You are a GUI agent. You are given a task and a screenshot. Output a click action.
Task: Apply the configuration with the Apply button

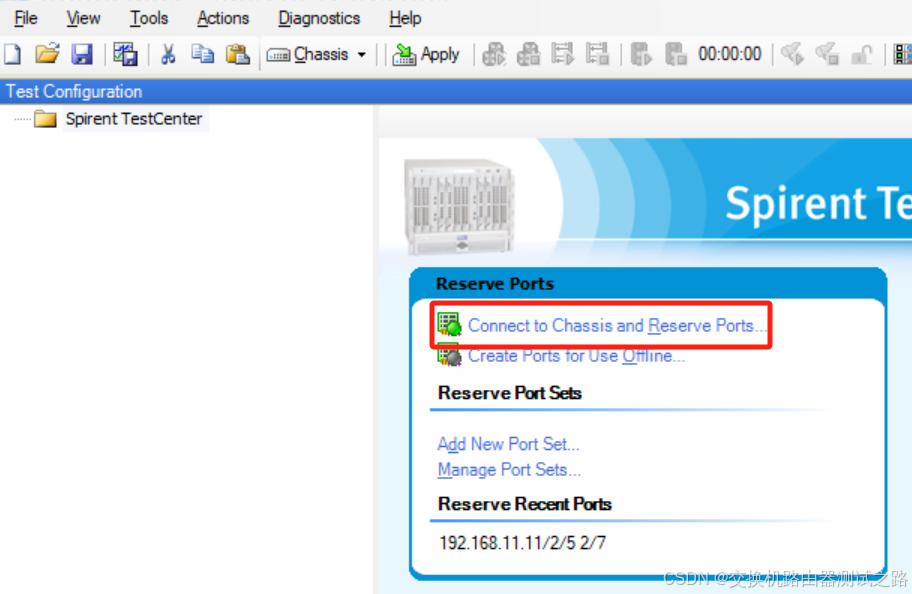pyautogui.click(x=426, y=55)
